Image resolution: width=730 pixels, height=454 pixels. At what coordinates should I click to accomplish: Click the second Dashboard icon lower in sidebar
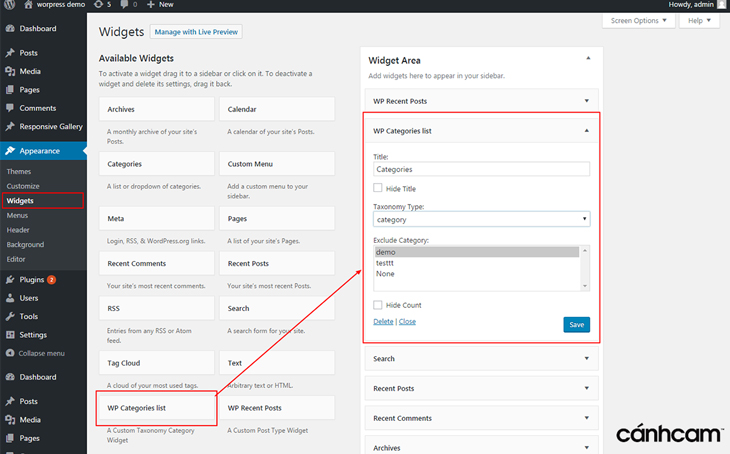pos(10,377)
